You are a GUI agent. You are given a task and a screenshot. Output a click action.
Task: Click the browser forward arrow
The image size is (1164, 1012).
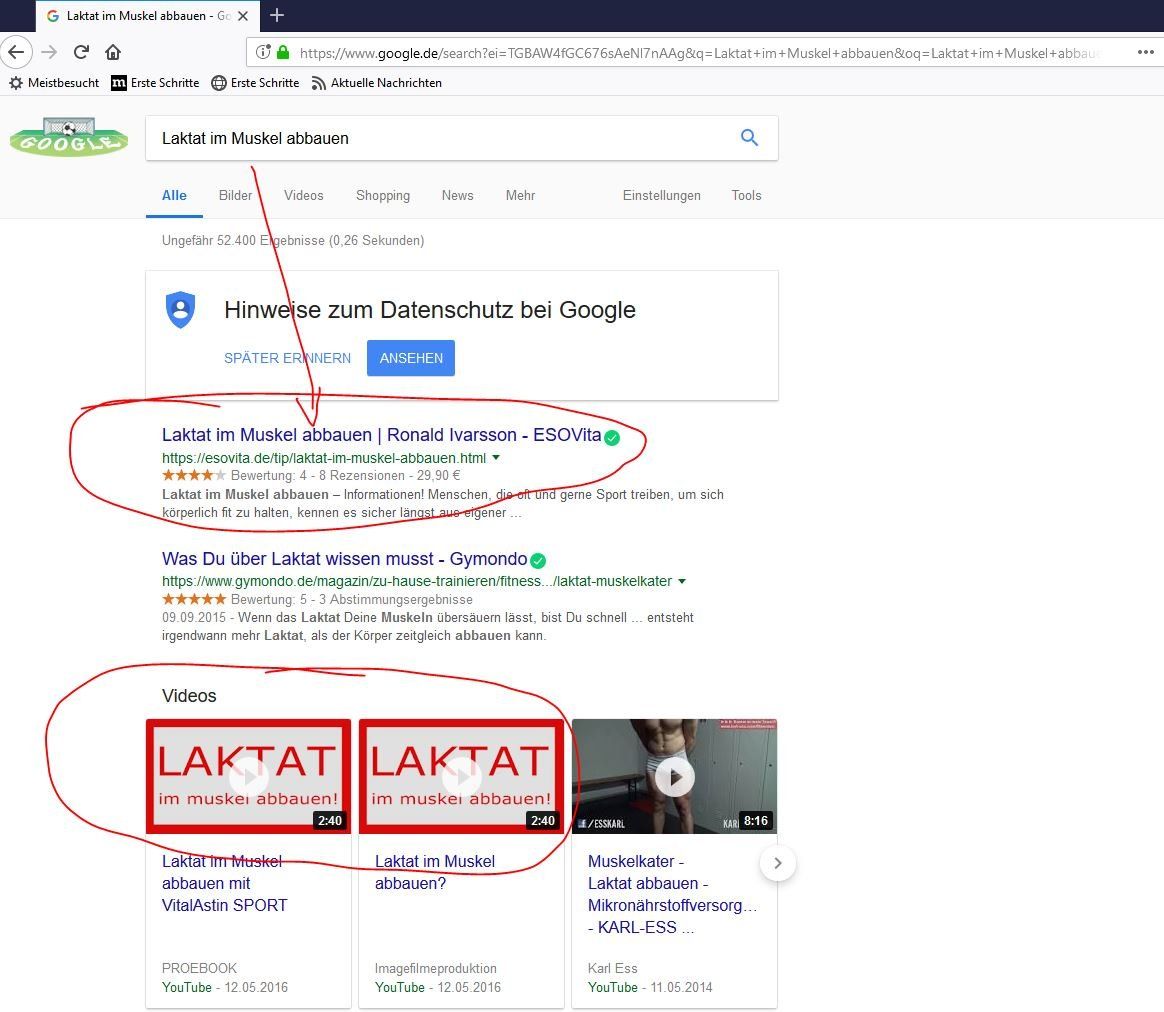(x=49, y=52)
